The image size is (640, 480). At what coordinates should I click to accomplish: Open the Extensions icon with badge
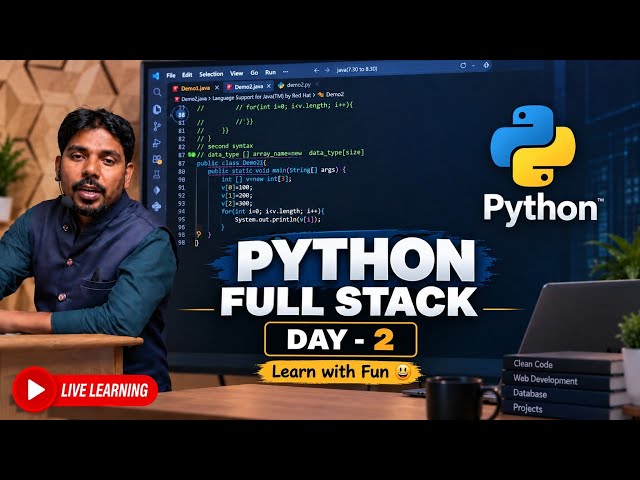(x=157, y=159)
